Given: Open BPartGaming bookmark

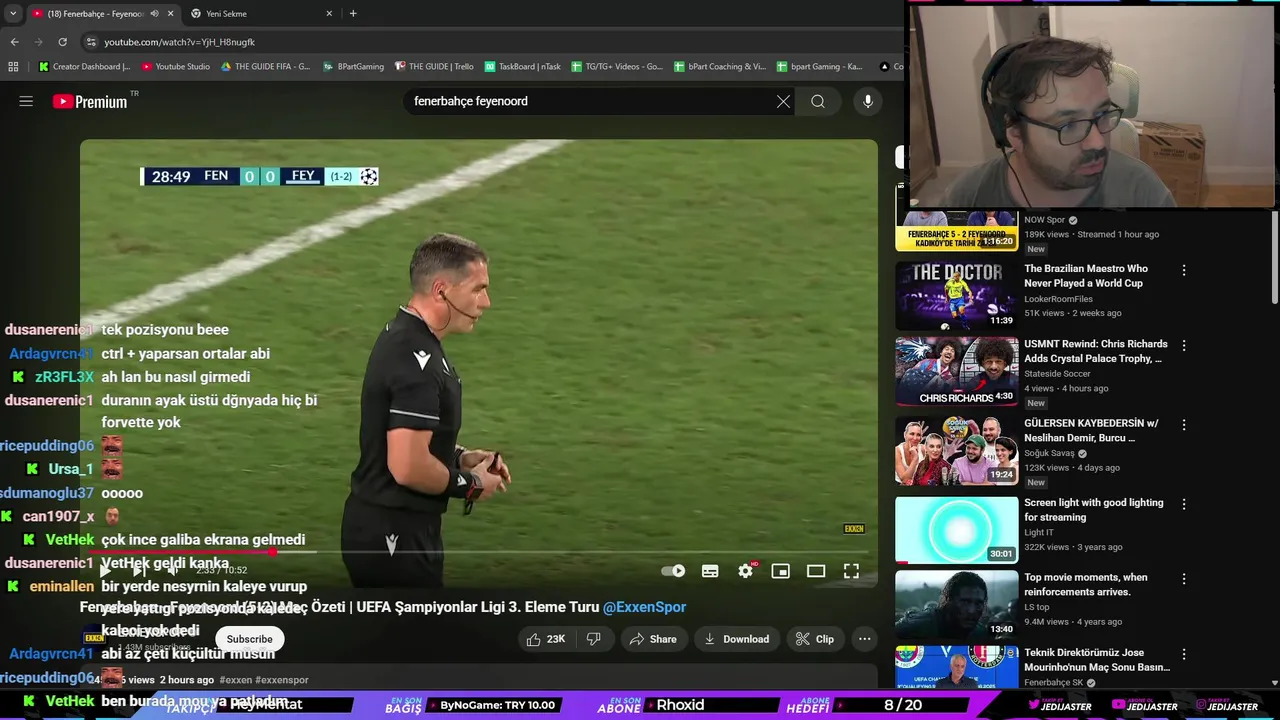Looking at the screenshot, I should coord(353,66).
